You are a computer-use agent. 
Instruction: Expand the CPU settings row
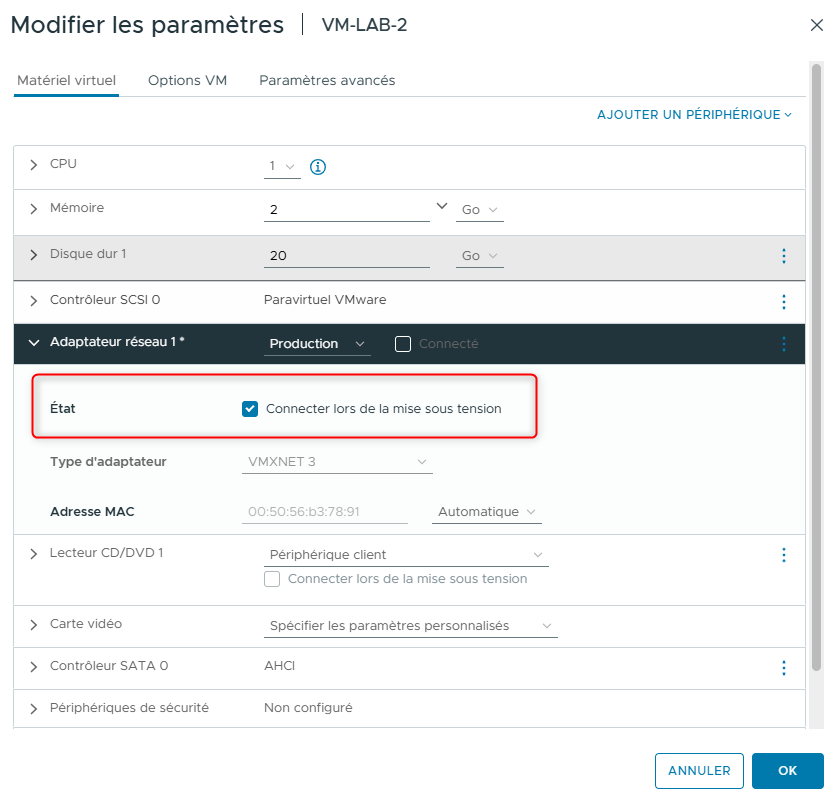[33, 165]
